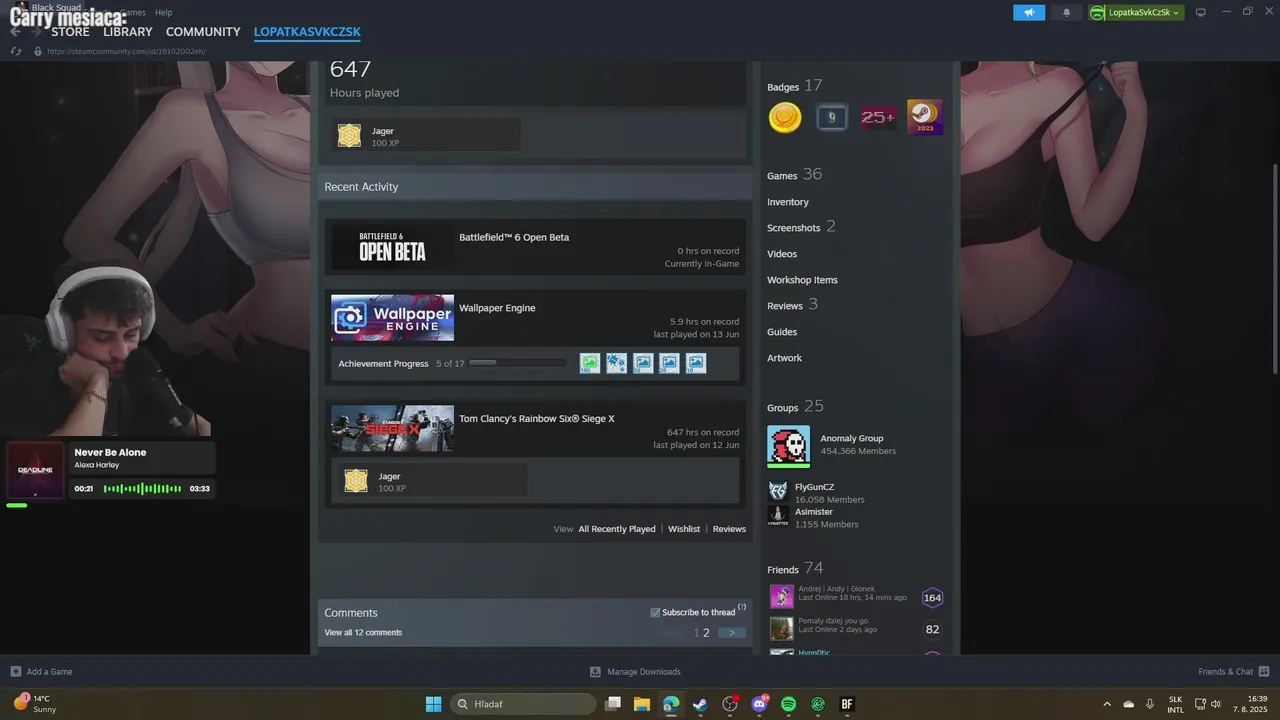1280x720 pixels.
Task: Click the first Wallpaper Engine achievement icon
Action: coord(590,363)
